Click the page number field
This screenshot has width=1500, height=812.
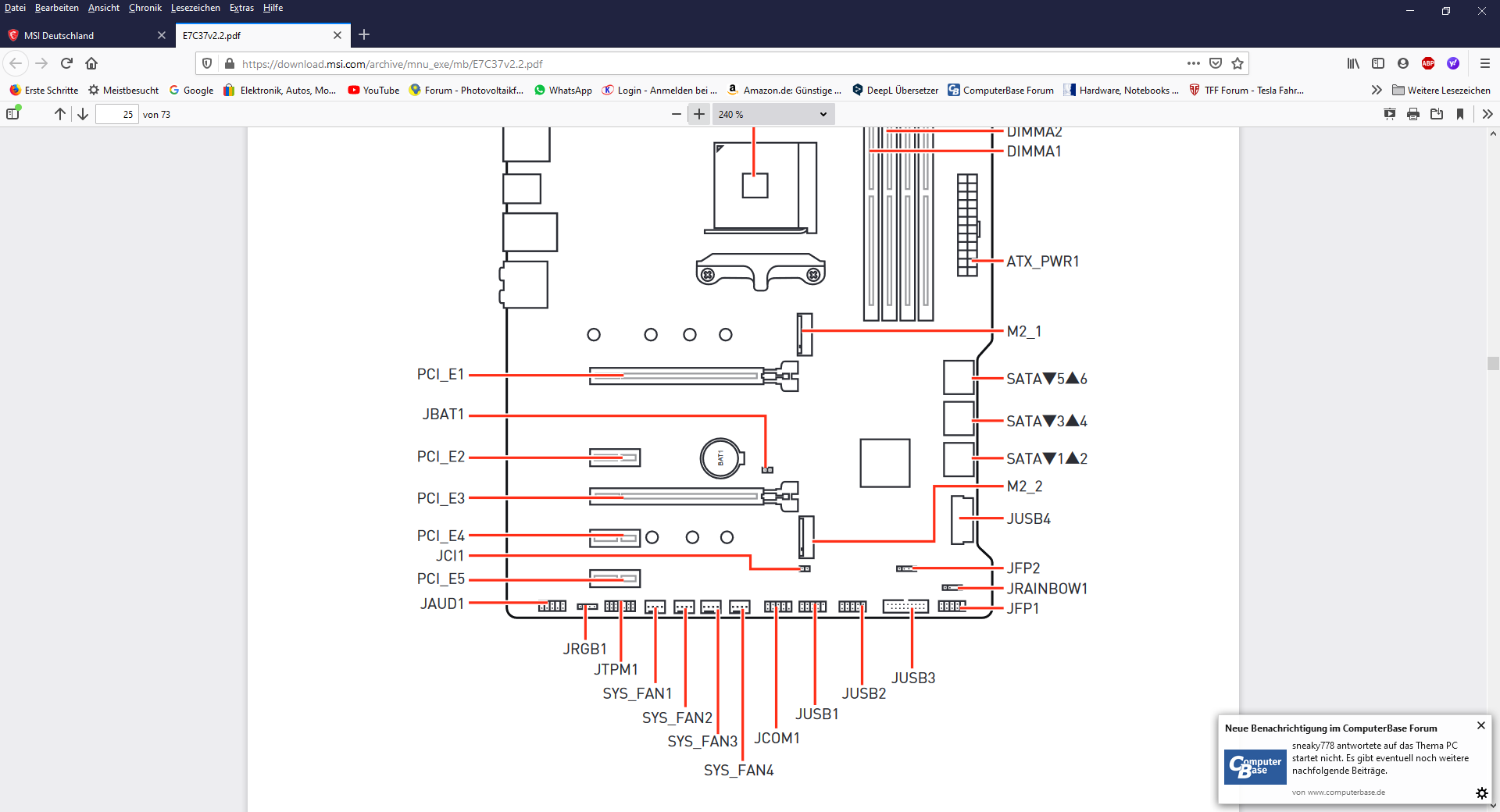(x=117, y=114)
